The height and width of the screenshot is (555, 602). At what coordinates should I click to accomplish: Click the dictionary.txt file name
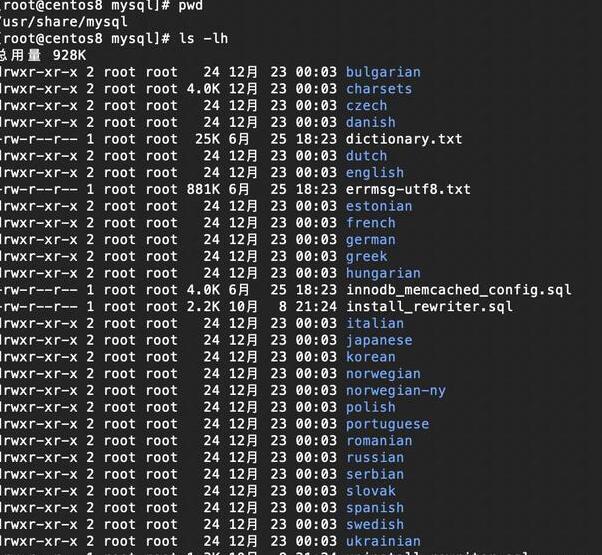[x=404, y=139]
